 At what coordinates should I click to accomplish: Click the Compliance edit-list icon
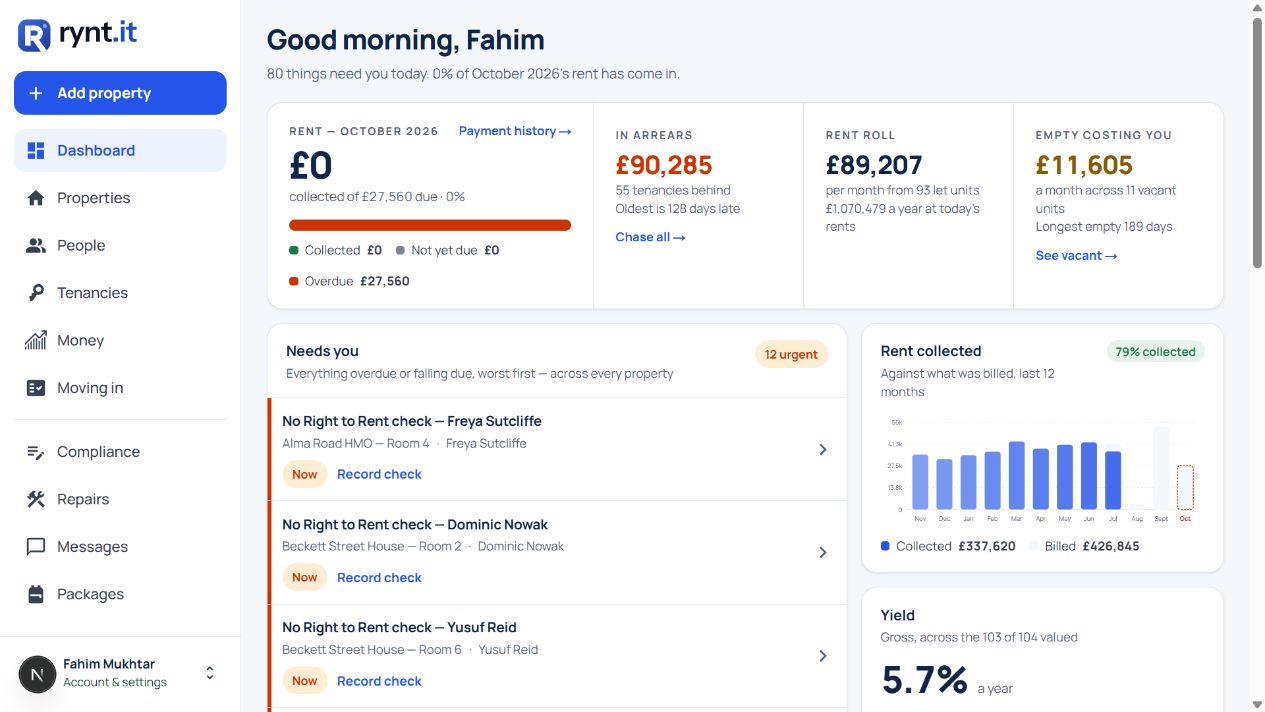36,452
